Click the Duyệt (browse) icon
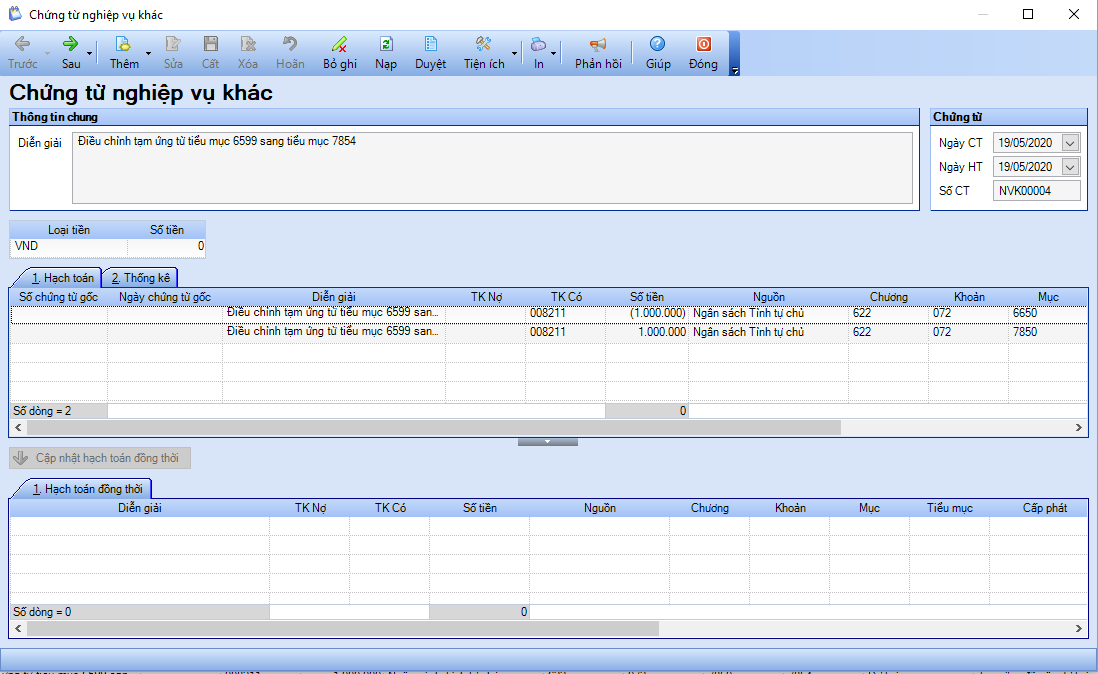Screen dimensions: 1098x674 coord(431,44)
